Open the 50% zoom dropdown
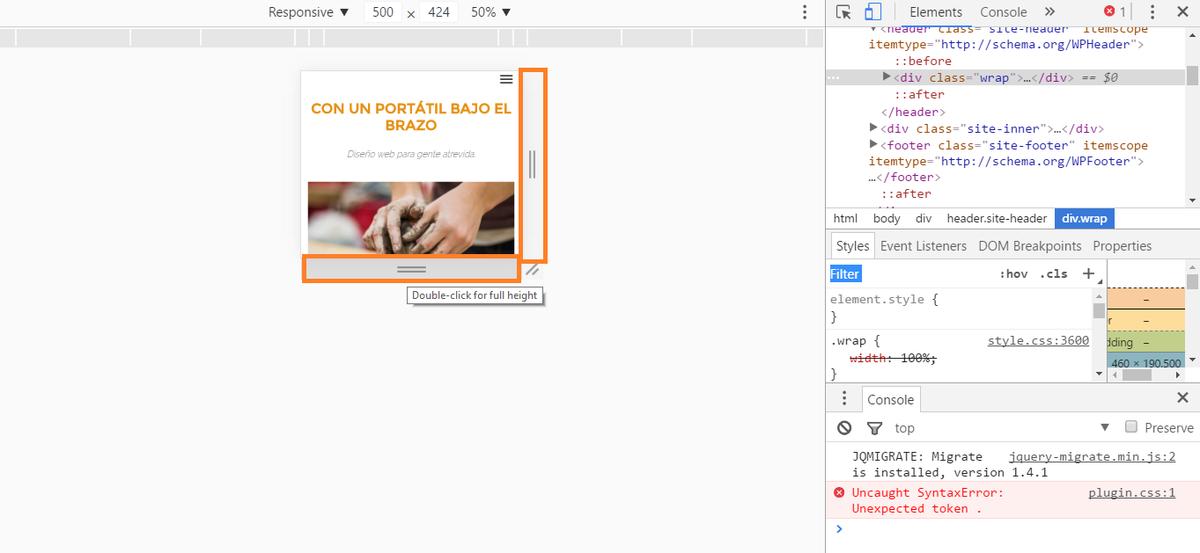 tap(491, 12)
